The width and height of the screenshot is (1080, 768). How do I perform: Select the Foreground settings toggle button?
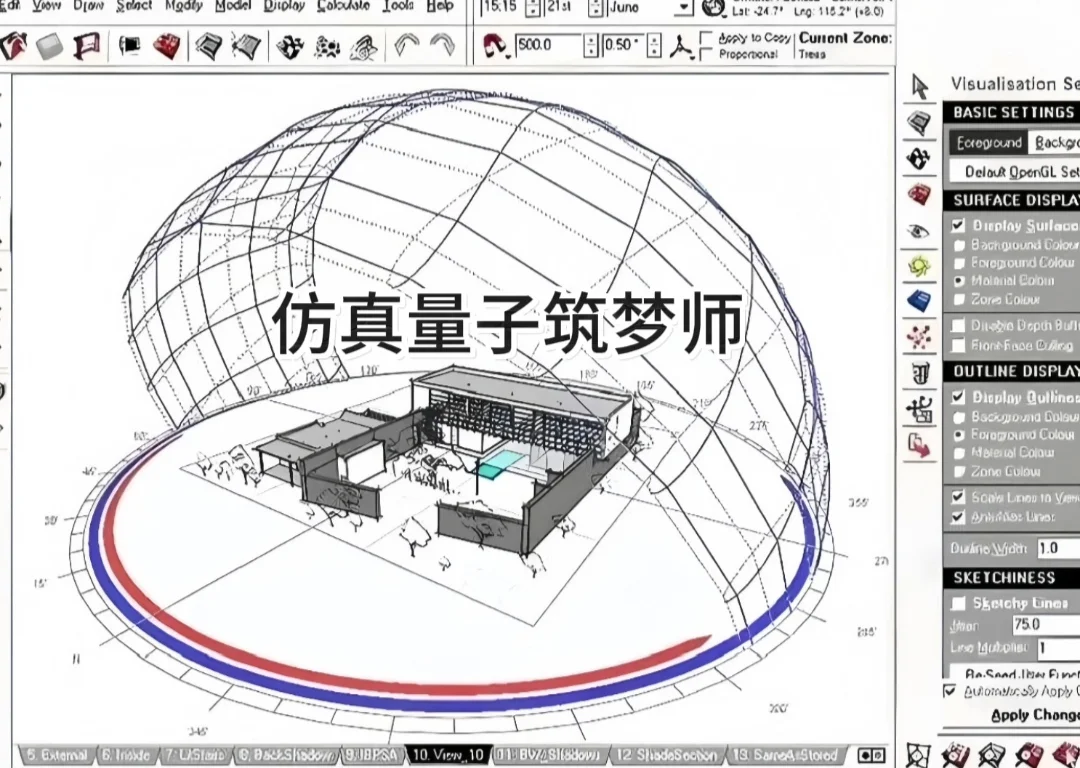988,143
